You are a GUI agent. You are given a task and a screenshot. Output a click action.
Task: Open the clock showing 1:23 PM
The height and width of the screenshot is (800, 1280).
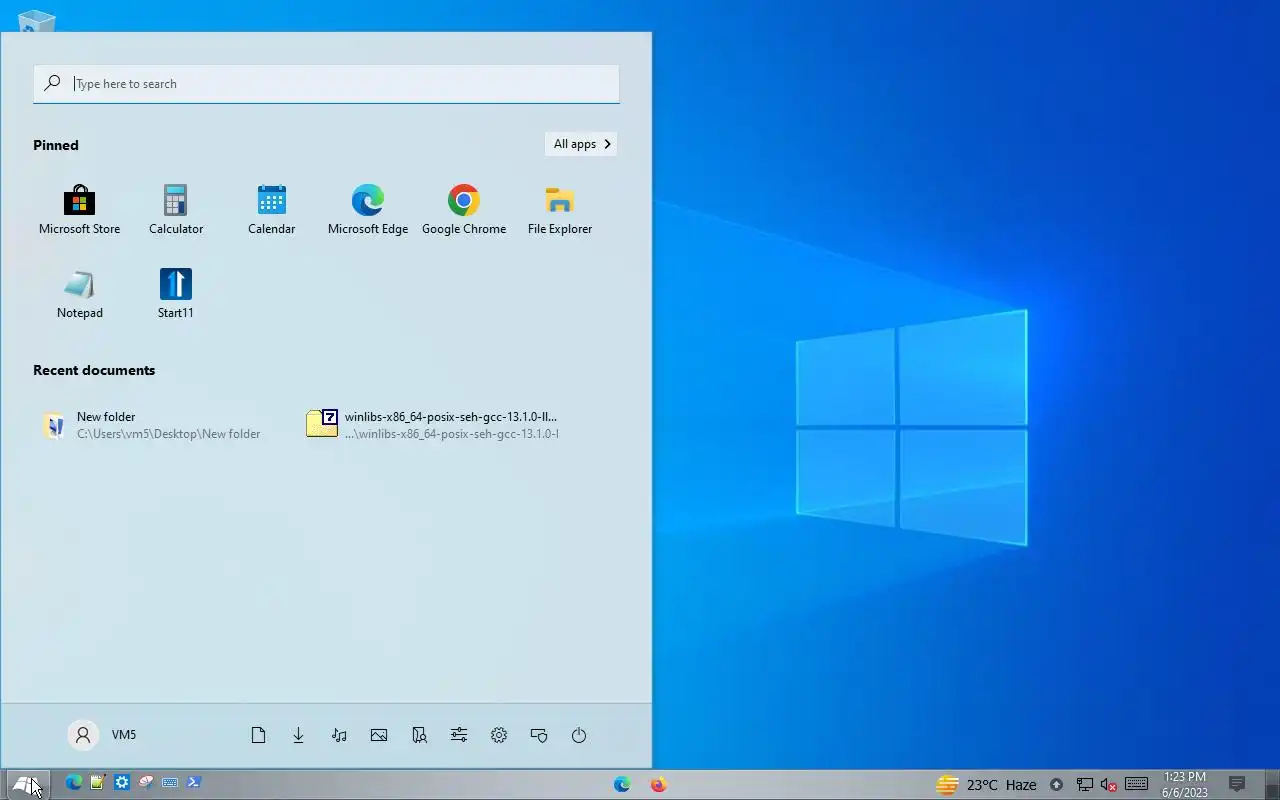coord(1185,784)
